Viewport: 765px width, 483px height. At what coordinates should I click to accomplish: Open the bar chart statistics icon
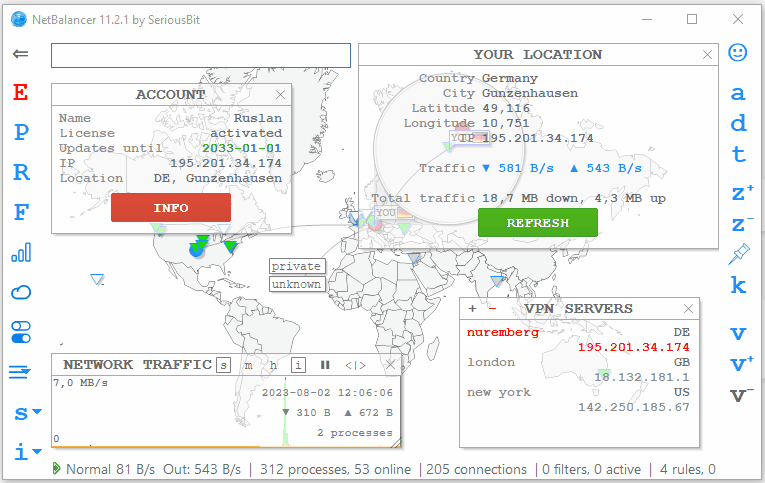[21, 252]
